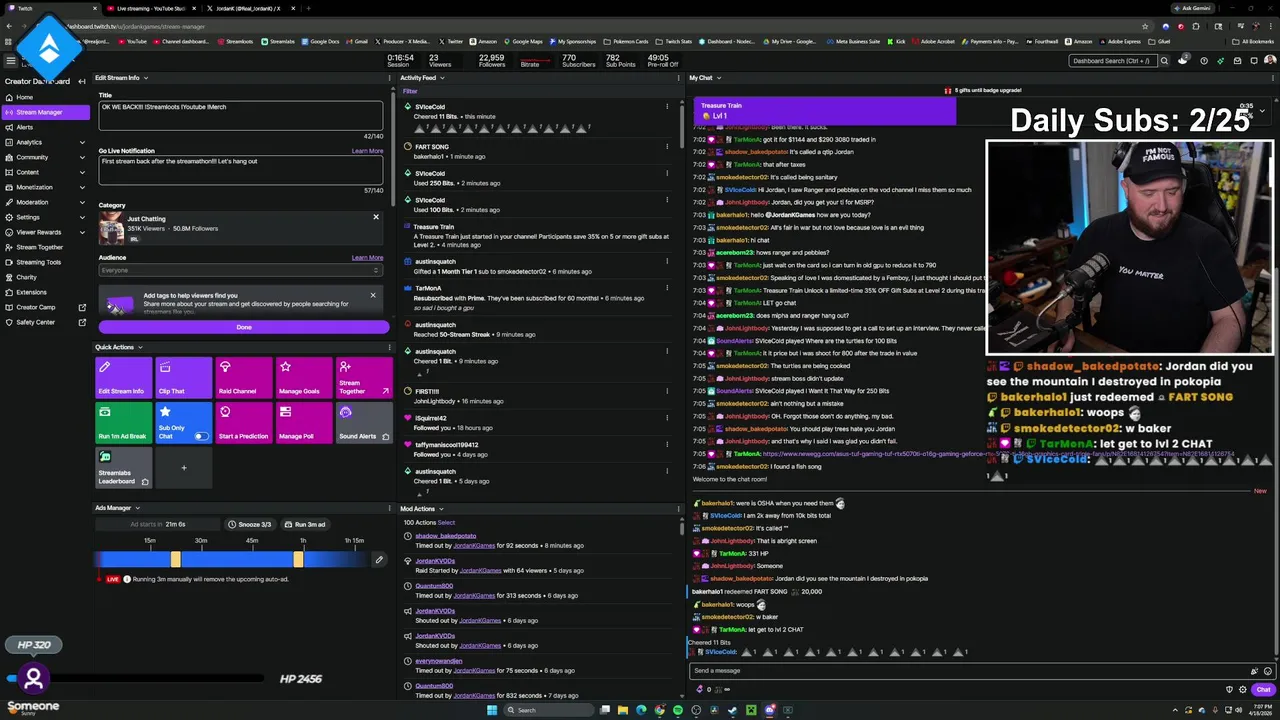Screen dimensions: 1280x720
Task: Click the Streamlabs Leaderboard quick action
Action: [x=122, y=467]
